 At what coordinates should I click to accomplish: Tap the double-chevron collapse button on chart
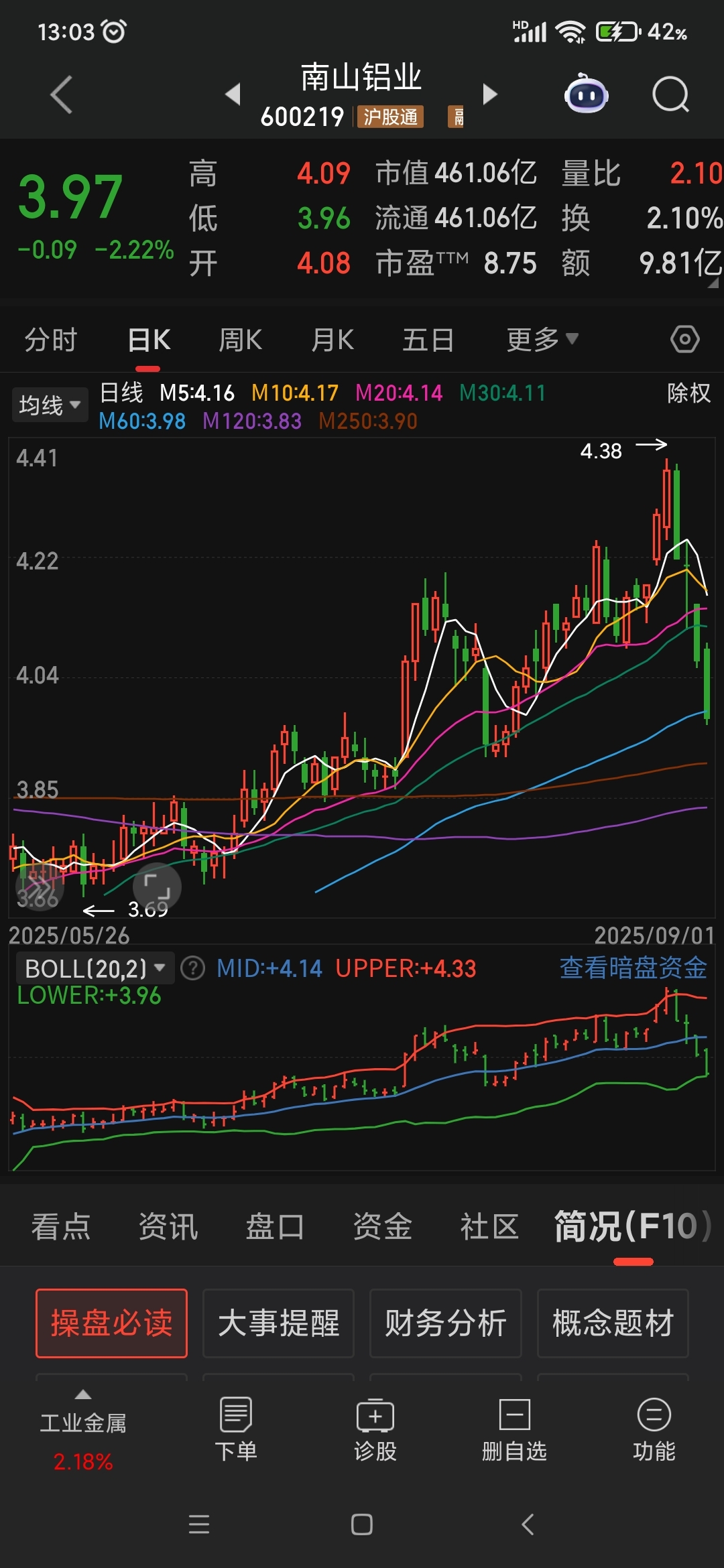coord(39,887)
